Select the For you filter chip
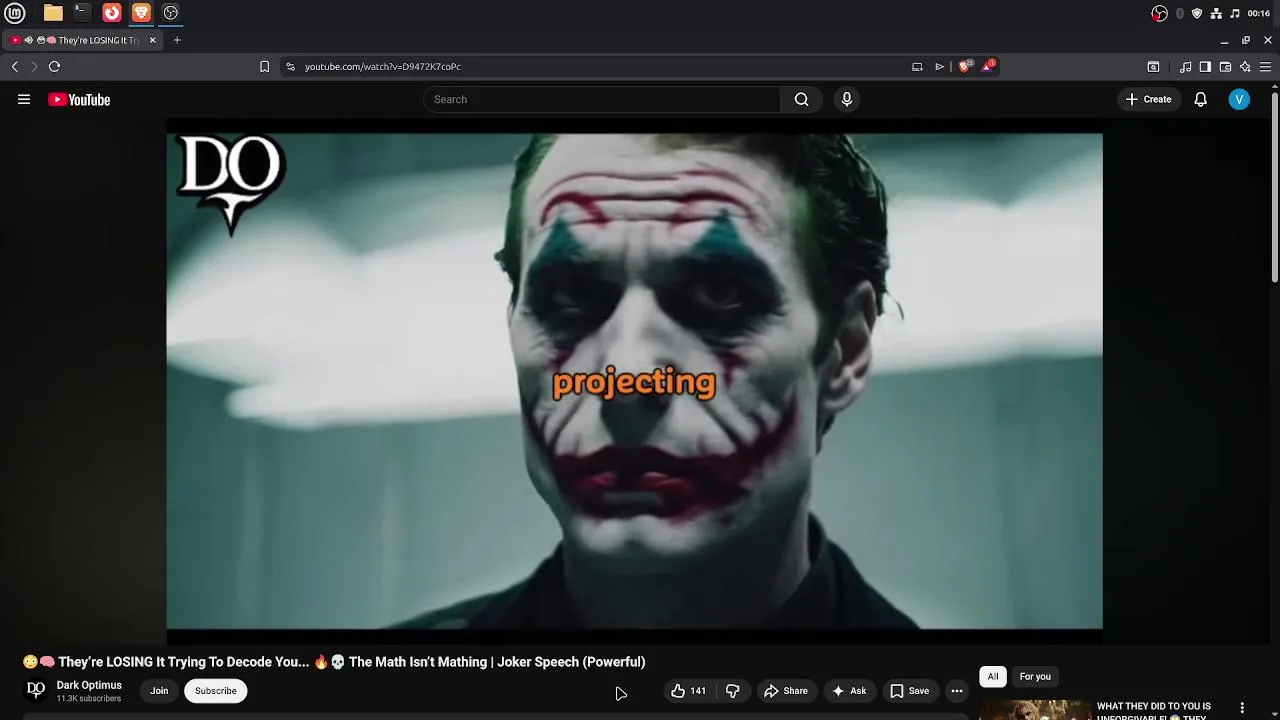 click(1035, 677)
